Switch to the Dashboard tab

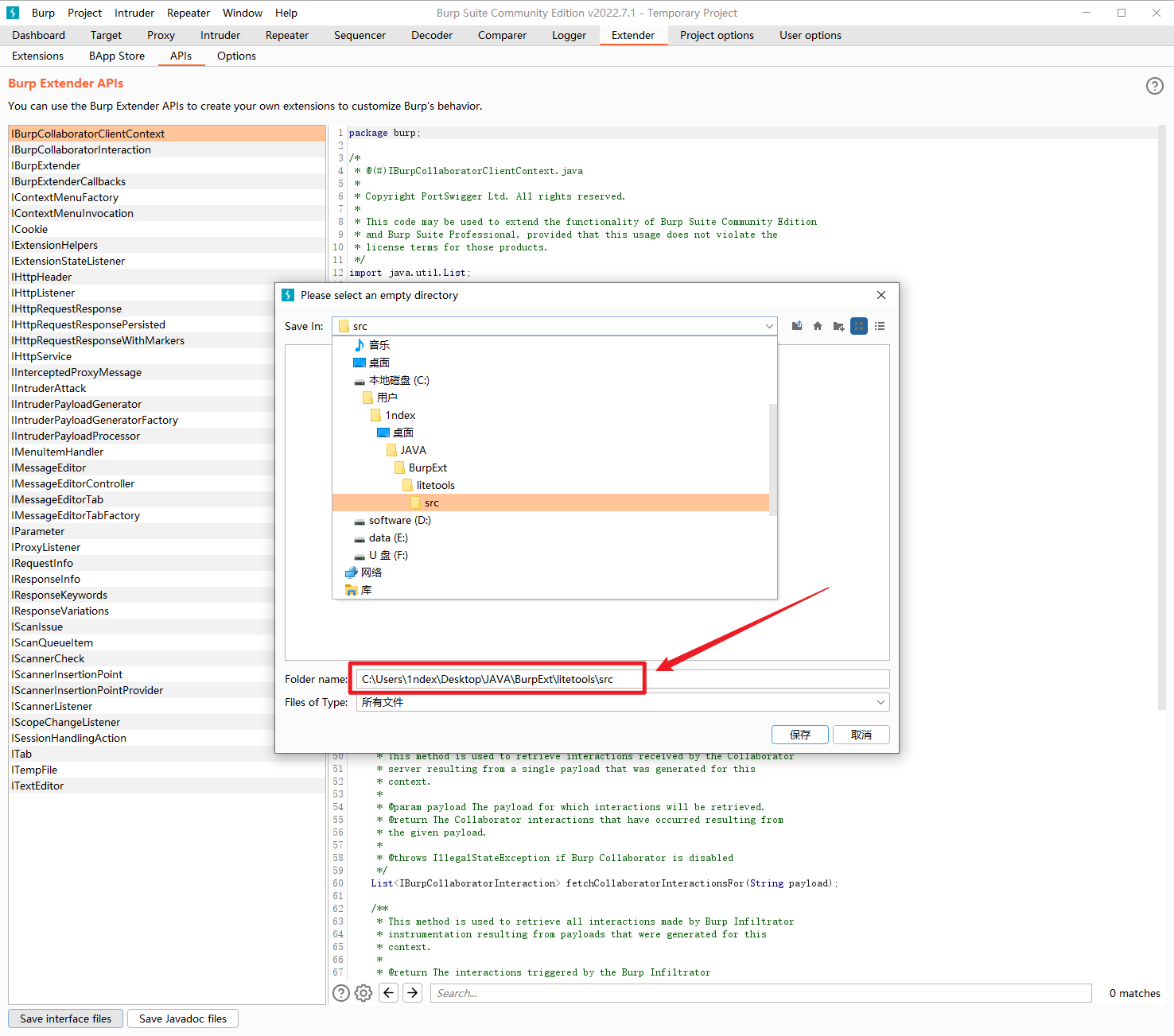coord(39,35)
